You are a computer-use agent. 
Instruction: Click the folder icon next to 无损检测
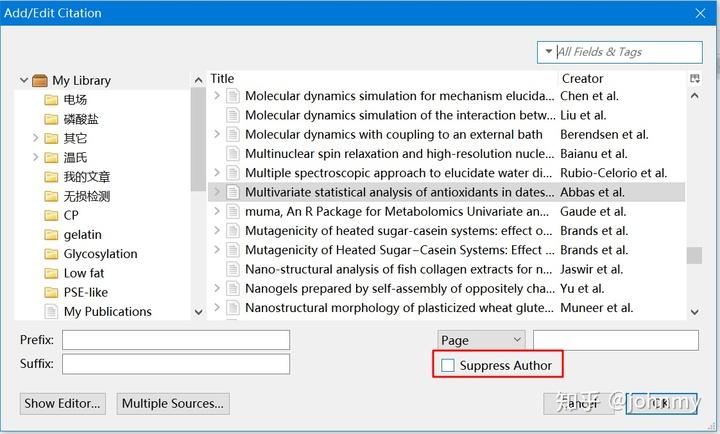point(51,197)
